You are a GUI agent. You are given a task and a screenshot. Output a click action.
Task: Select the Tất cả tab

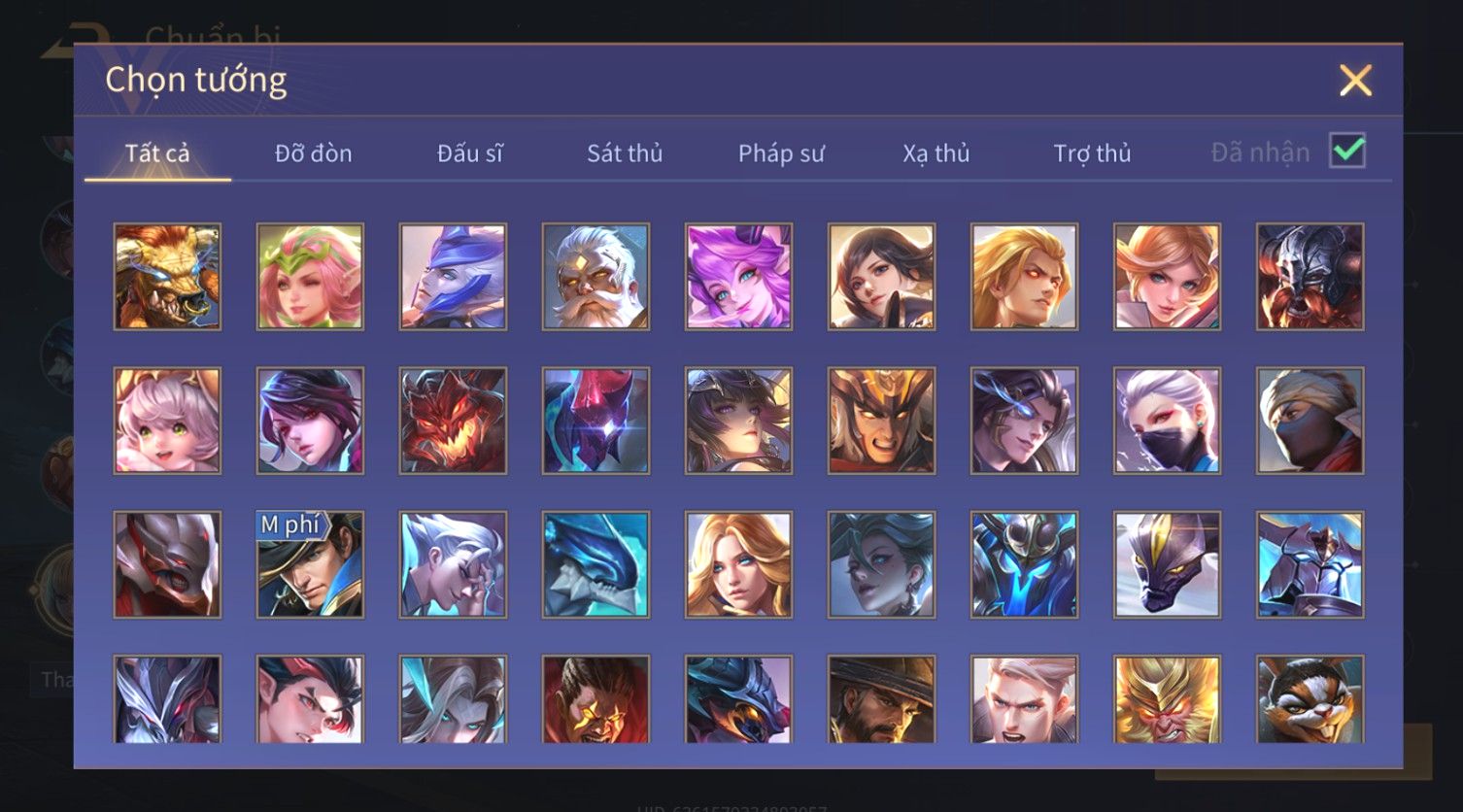(x=157, y=153)
